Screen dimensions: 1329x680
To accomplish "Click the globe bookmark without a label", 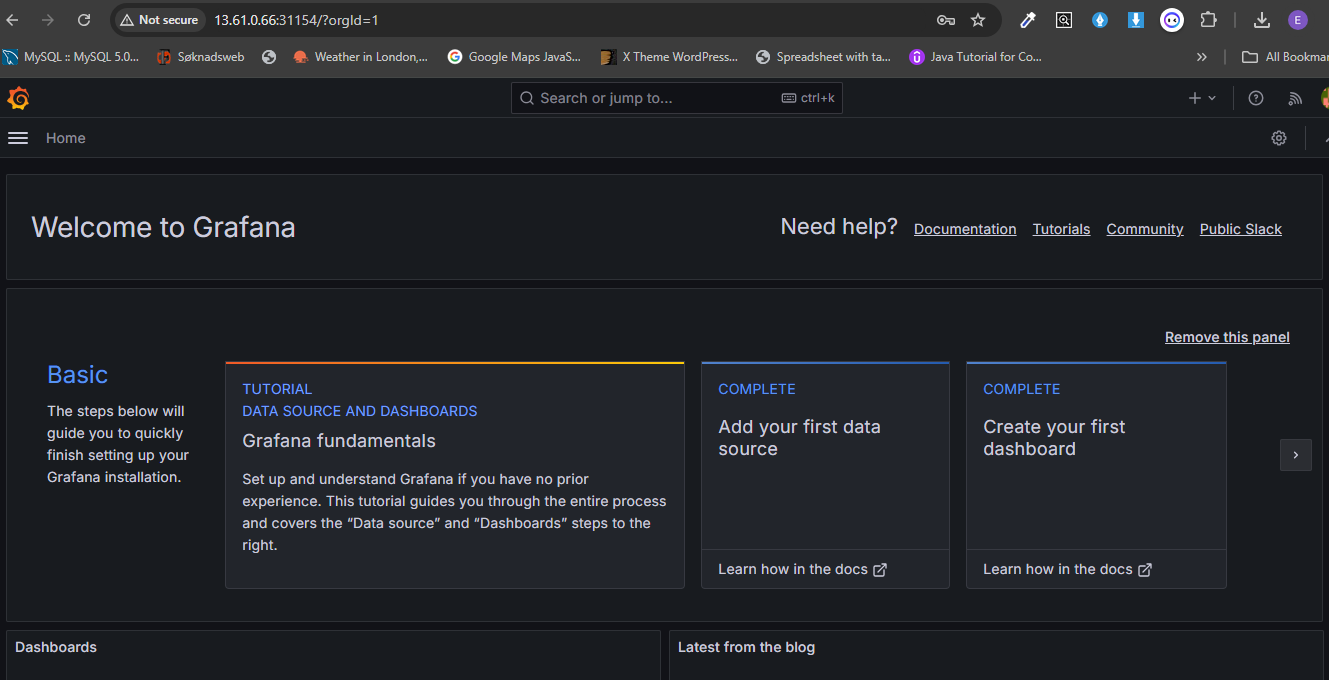I will [x=269, y=57].
